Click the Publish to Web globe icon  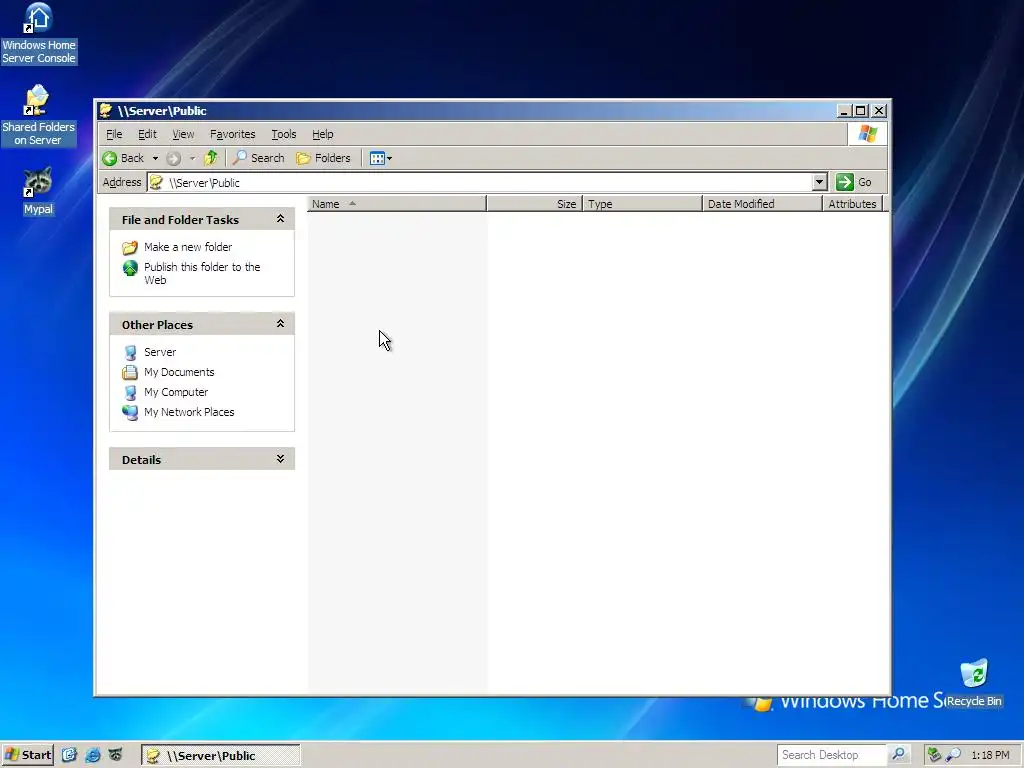[x=130, y=268]
